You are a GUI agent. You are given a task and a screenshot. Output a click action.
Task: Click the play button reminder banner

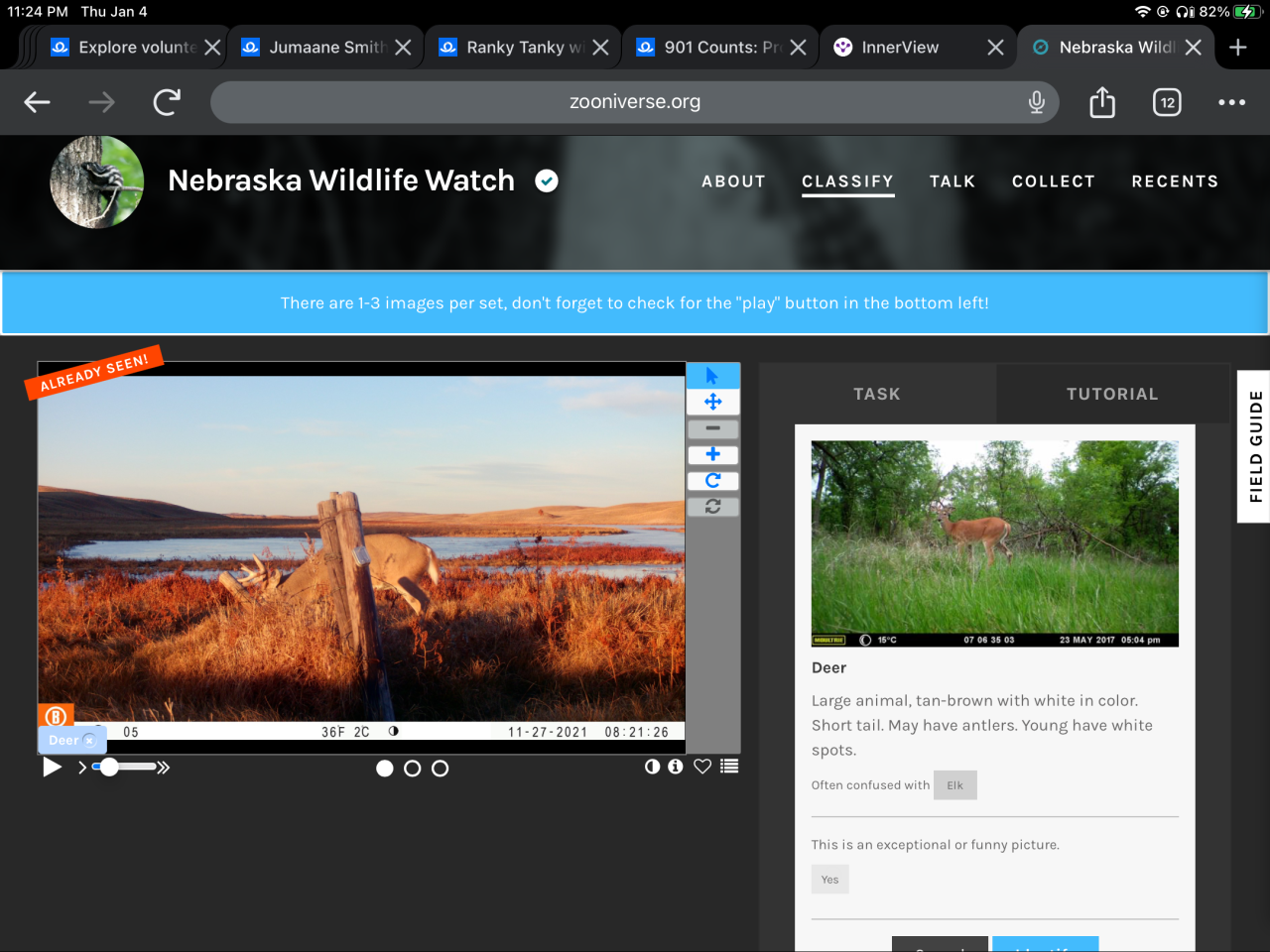pyautogui.click(x=635, y=302)
